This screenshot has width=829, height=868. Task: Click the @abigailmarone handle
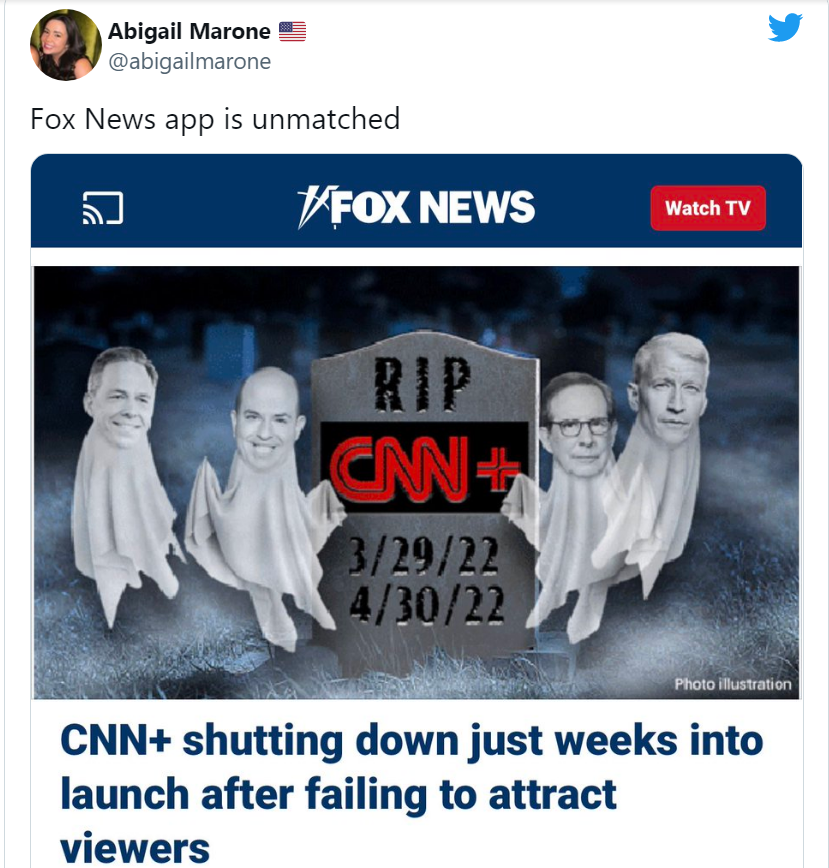(189, 61)
